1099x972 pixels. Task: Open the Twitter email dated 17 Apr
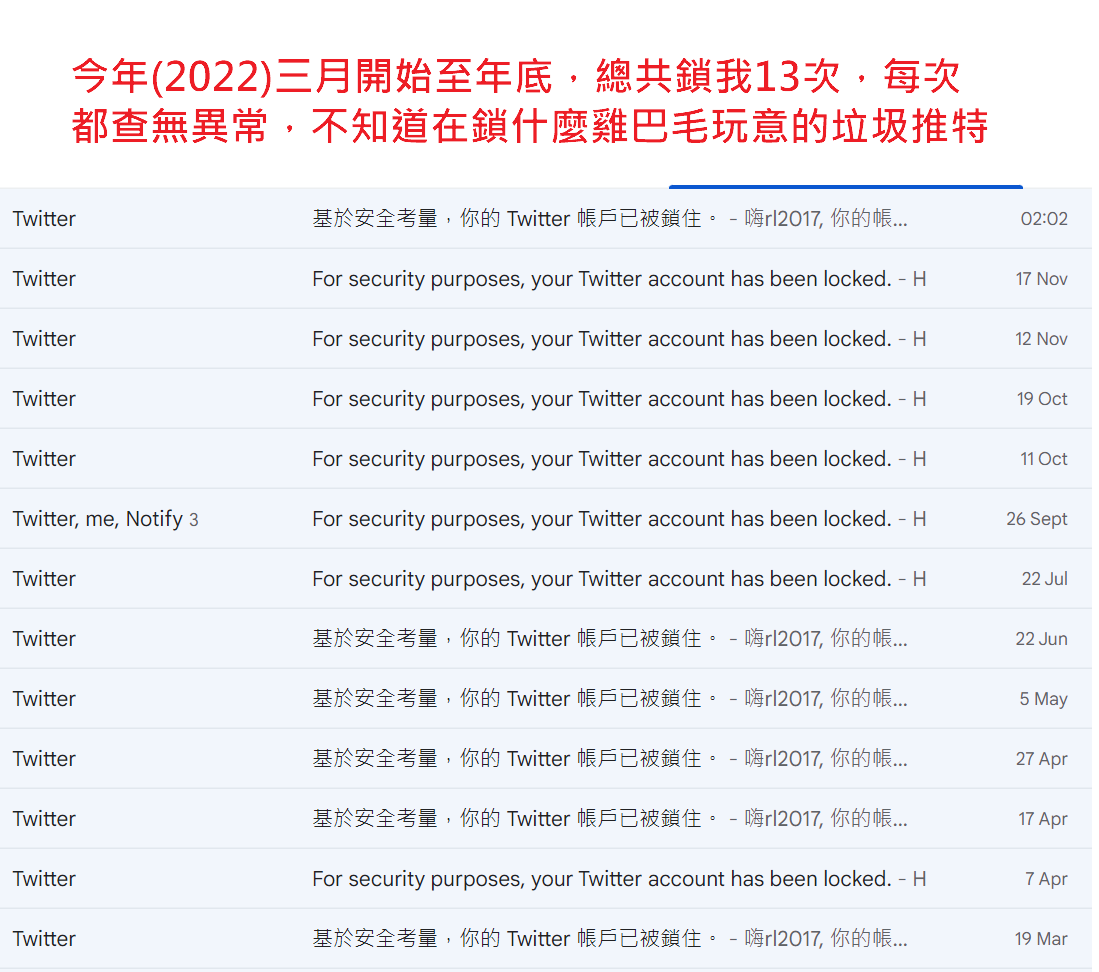coord(546,819)
